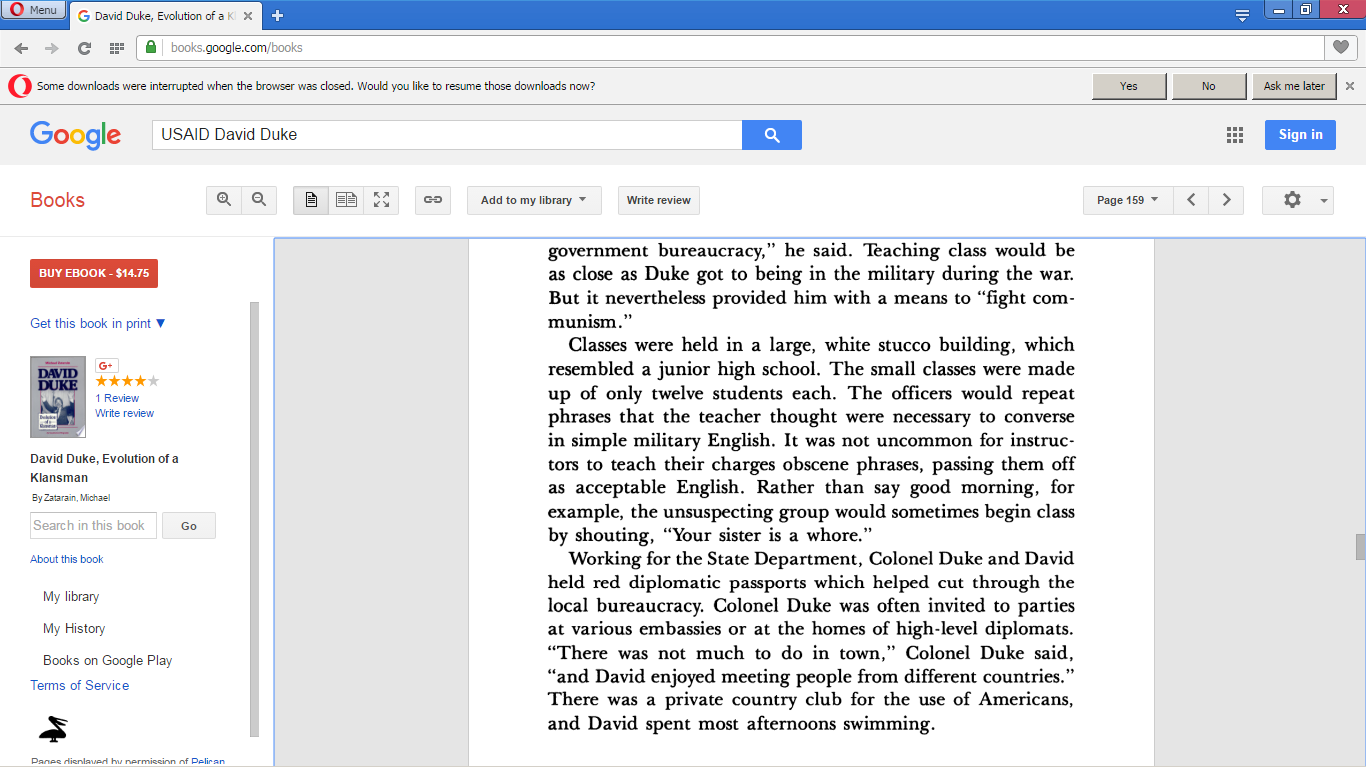The height and width of the screenshot is (768, 1366).
Task: Open the Page 159 dropdown
Action: coord(1128,200)
